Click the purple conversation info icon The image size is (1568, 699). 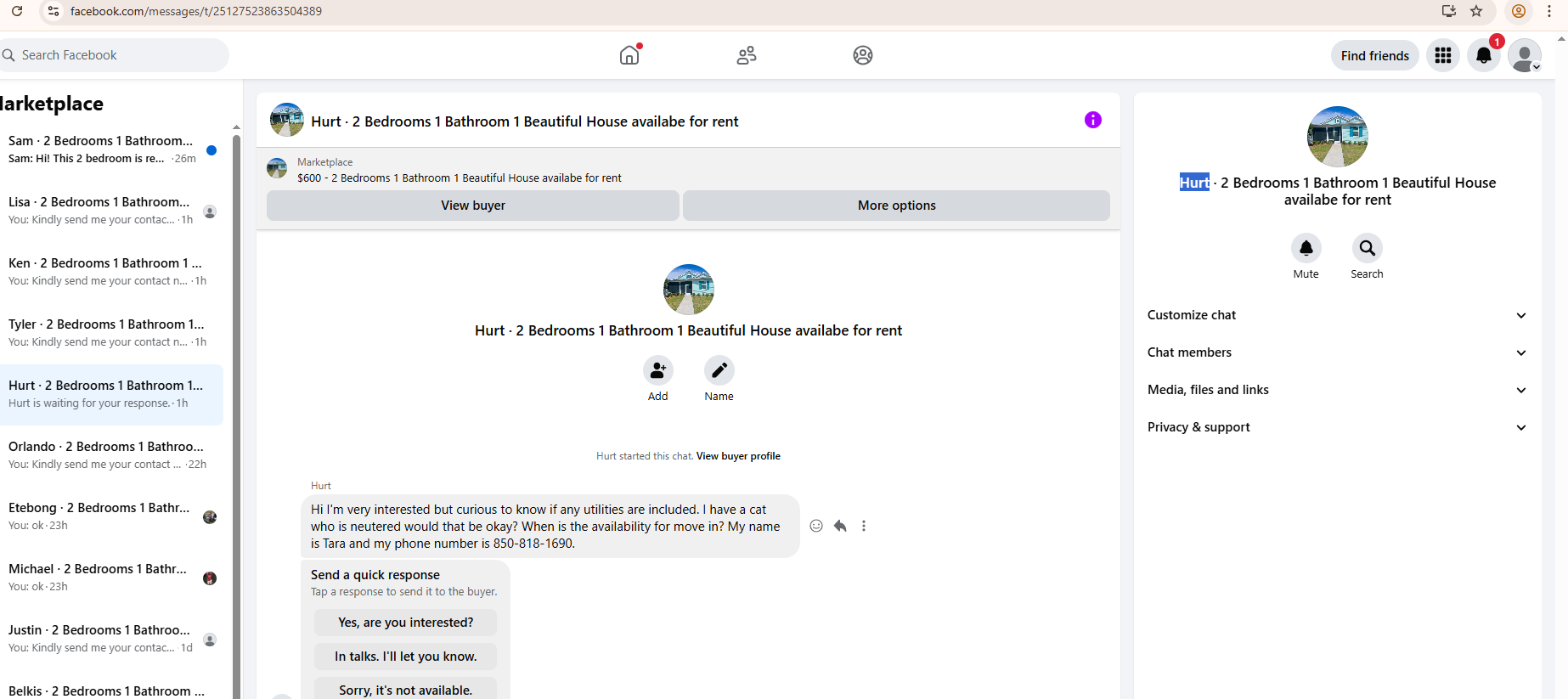(x=1093, y=120)
